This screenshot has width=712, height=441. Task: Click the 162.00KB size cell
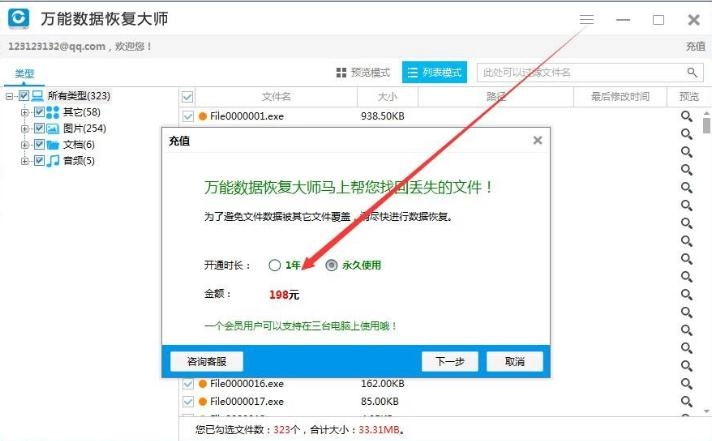point(382,384)
